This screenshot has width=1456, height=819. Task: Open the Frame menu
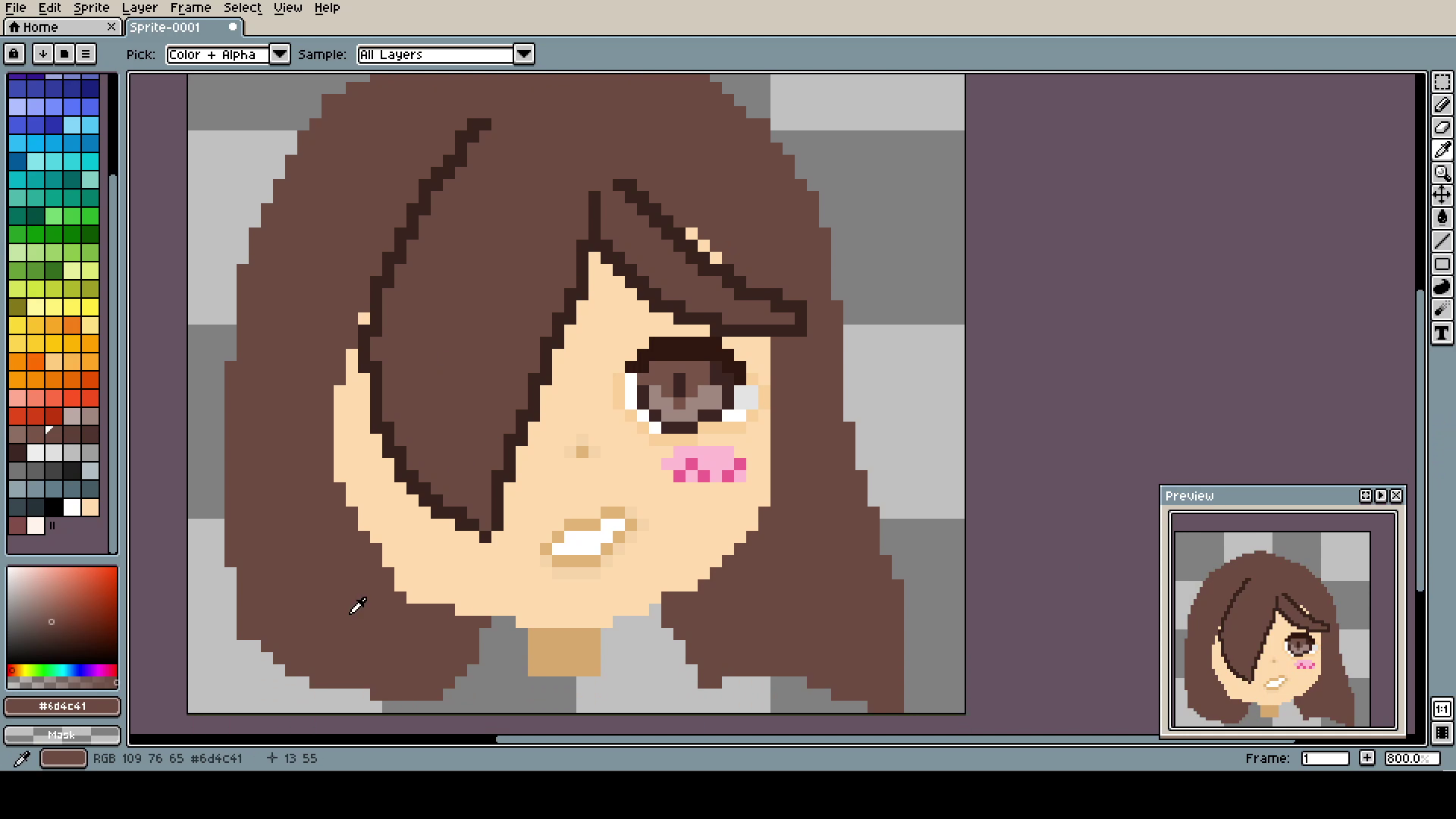click(x=190, y=8)
